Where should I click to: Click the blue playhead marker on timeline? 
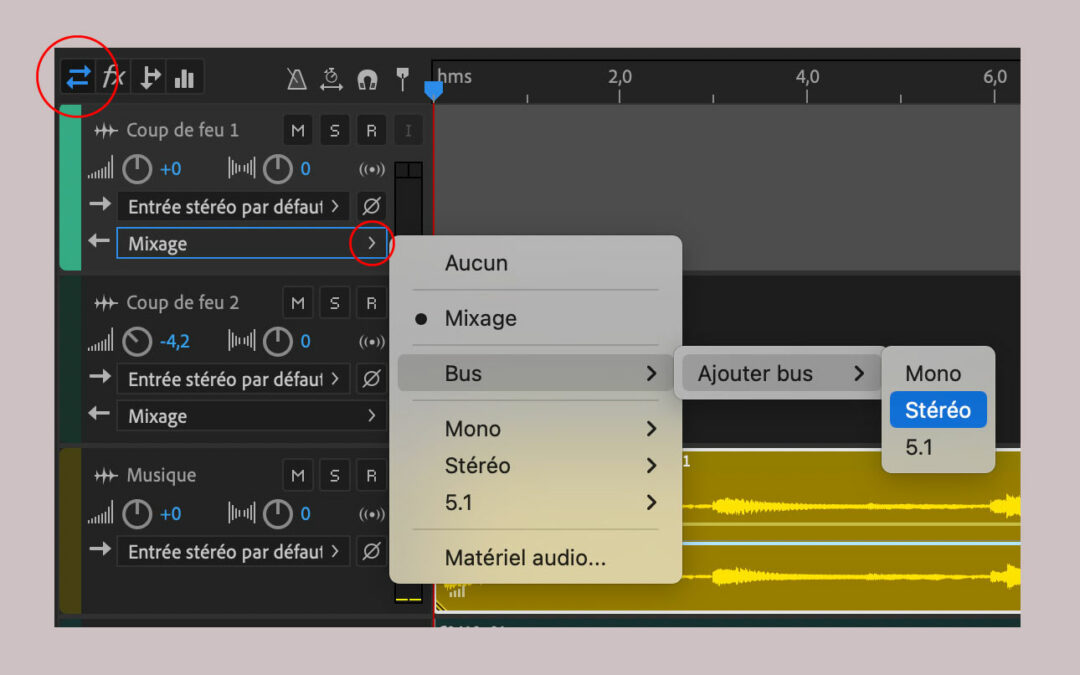[x=433, y=91]
